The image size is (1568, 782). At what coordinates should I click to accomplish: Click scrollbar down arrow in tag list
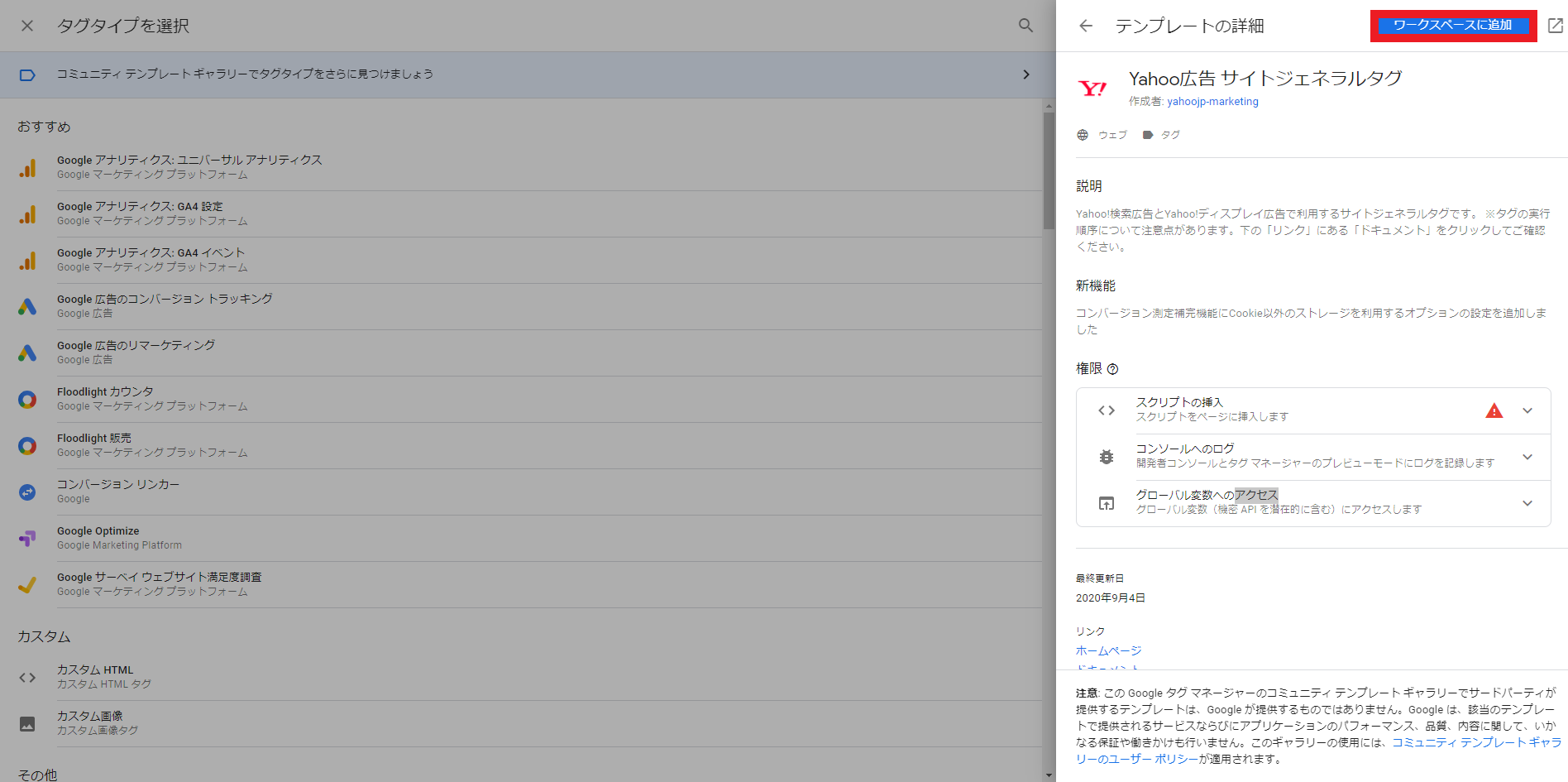[1049, 775]
